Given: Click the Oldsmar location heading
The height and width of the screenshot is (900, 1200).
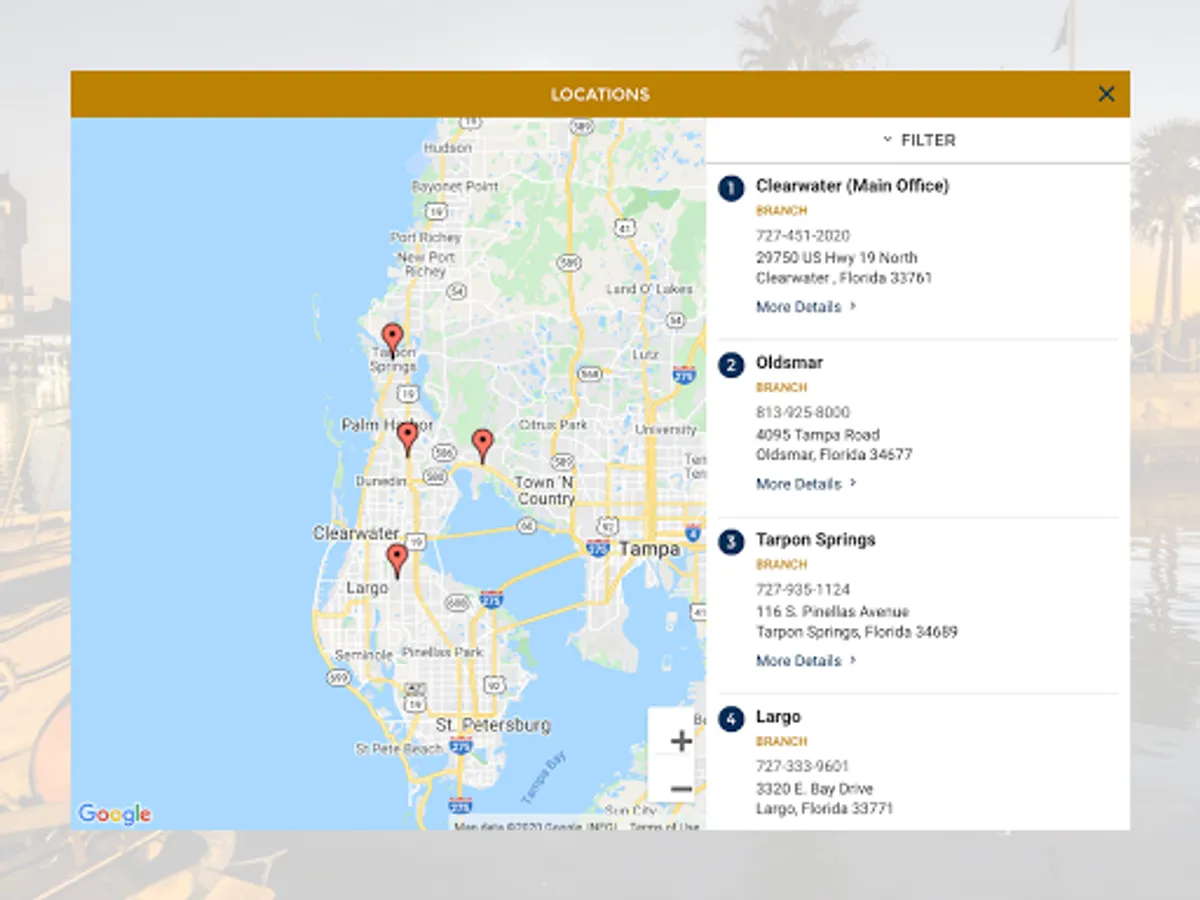Looking at the screenshot, I should coord(789,363).
